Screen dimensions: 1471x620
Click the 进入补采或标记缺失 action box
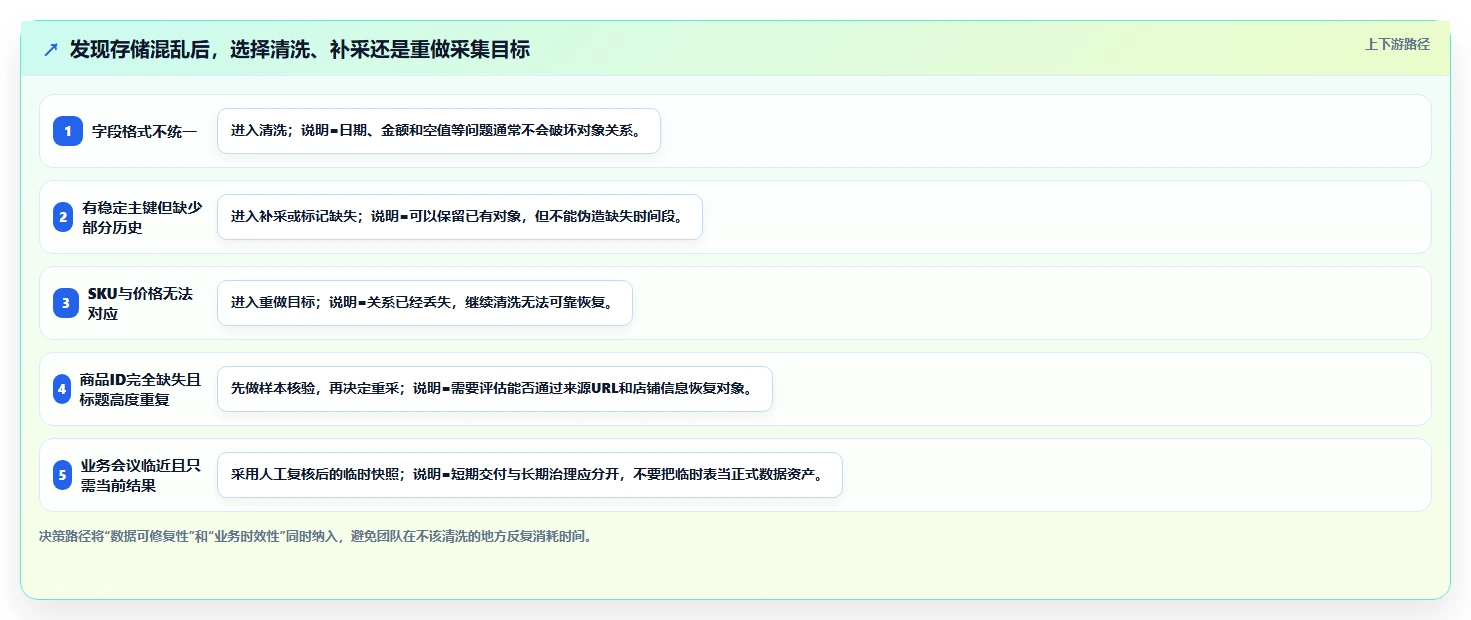460,217
